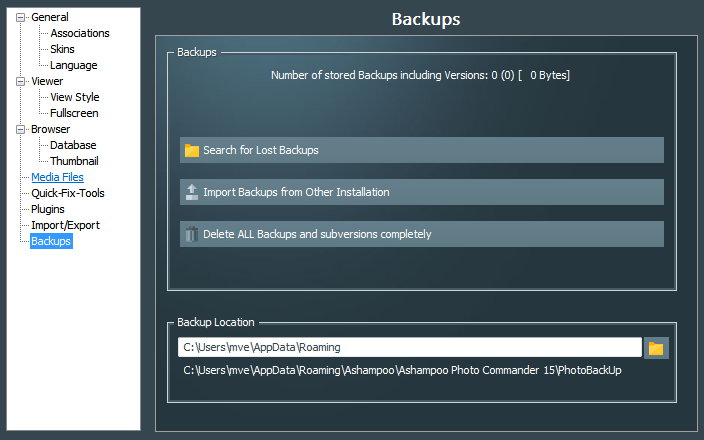
Task: Open Thumbnail settings page
Action: [74, 161]
